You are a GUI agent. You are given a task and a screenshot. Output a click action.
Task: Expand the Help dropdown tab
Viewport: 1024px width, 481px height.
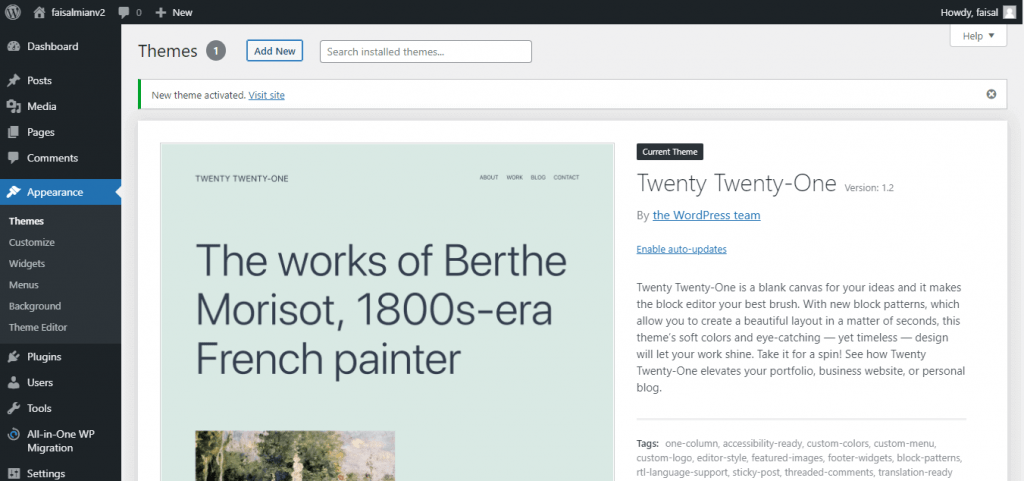[x=978, y=36]
